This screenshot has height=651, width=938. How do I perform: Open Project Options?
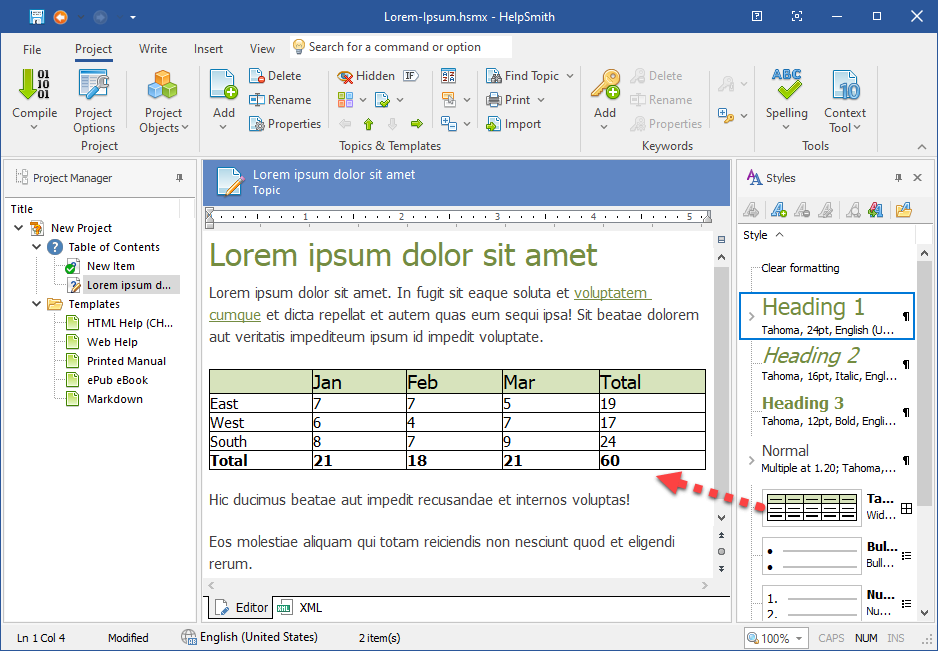(x=94, y=101)
